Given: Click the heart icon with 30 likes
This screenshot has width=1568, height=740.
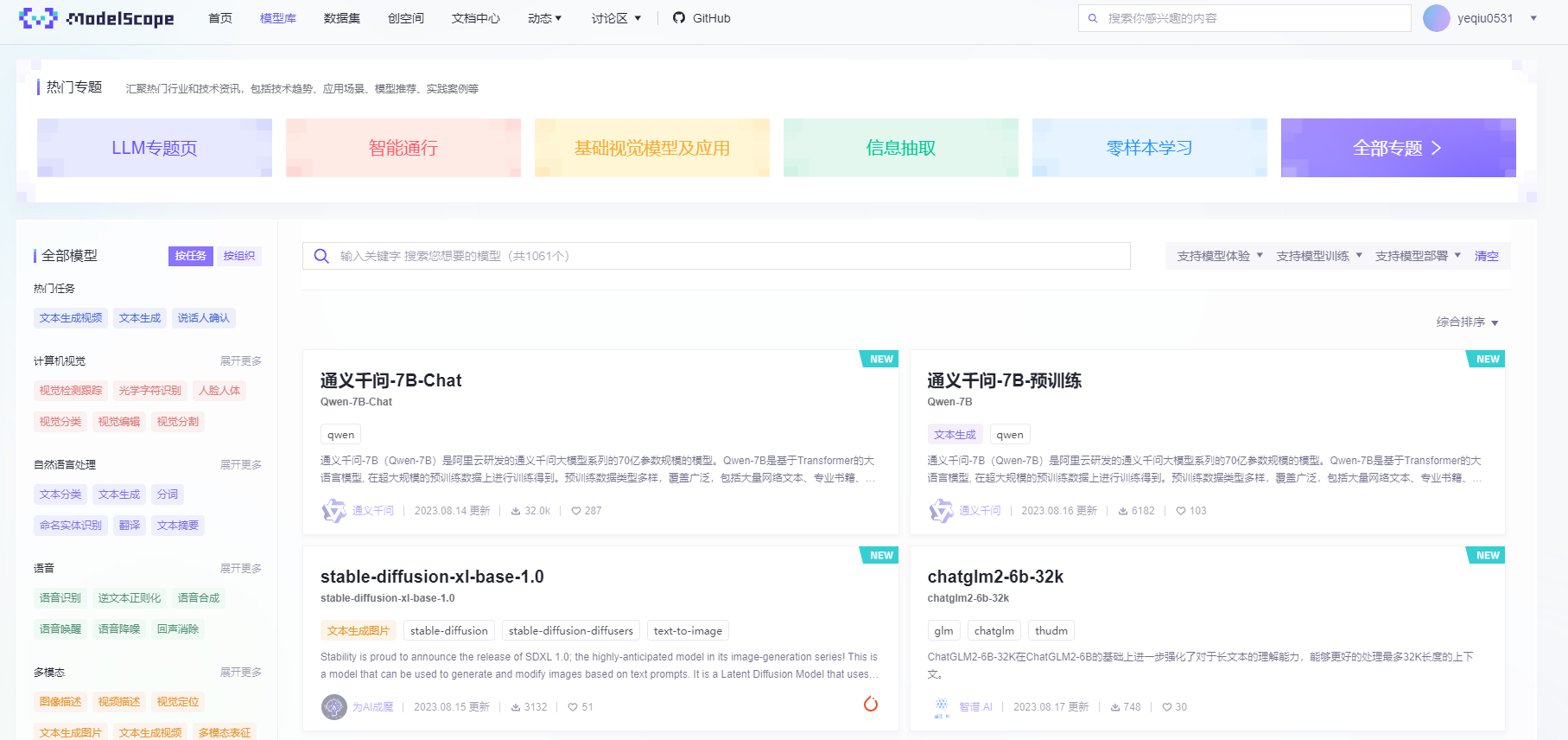Looking at the screenshot, I should tap(1167, 707).
